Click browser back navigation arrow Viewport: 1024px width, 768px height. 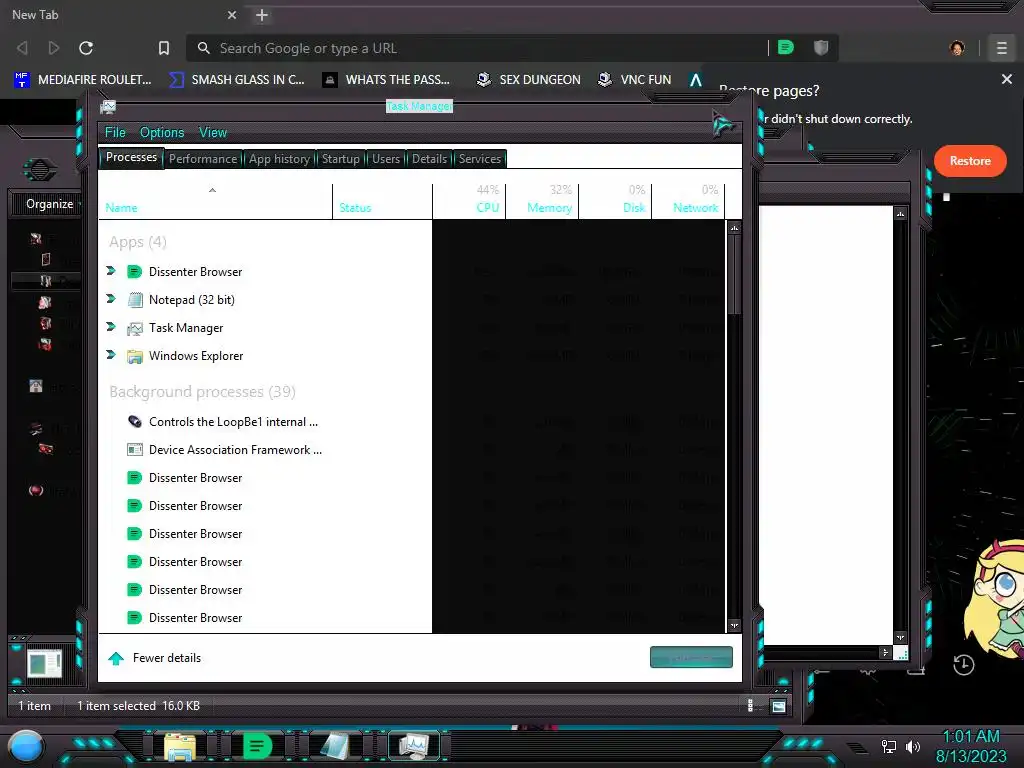pyautogui.click(x=22, y=48)
